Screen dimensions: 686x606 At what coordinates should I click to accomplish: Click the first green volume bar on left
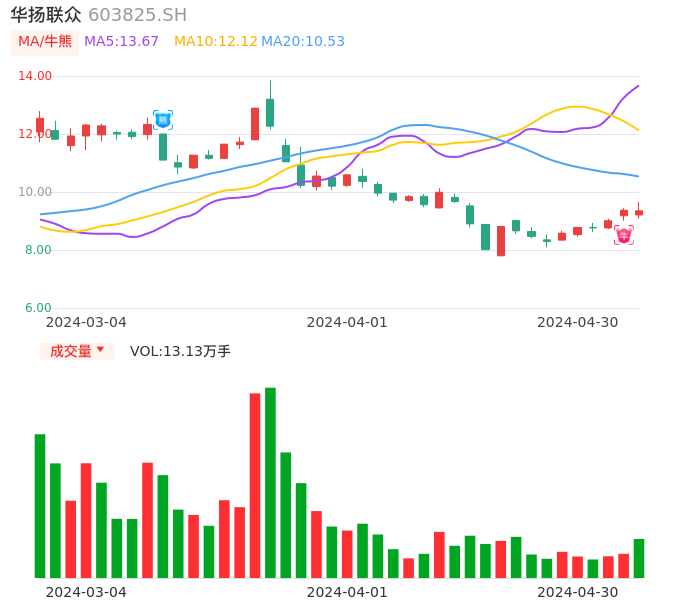coord(40,505)
